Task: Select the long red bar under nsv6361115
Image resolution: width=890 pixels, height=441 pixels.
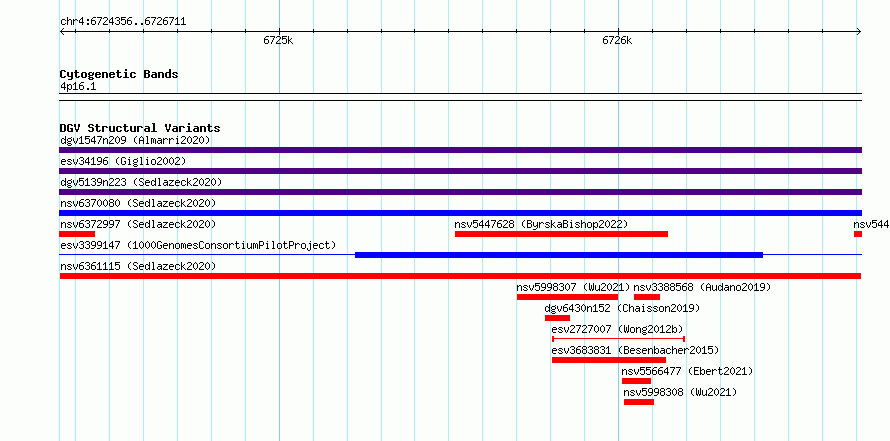Action: point(460,276)
